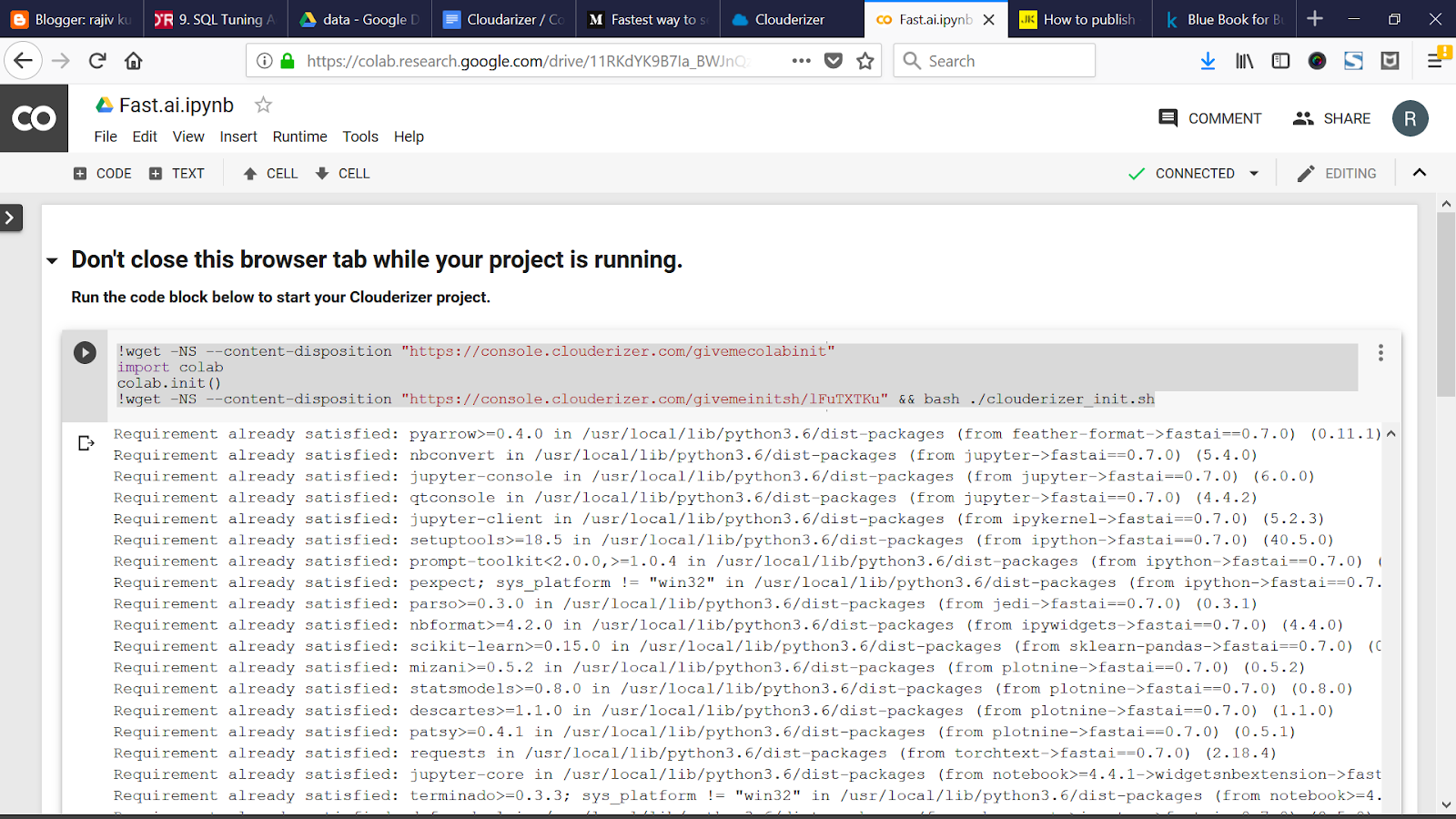Click the page scrollbar down arrow
Viewport: 1456px width, 819px height.
1446,804
